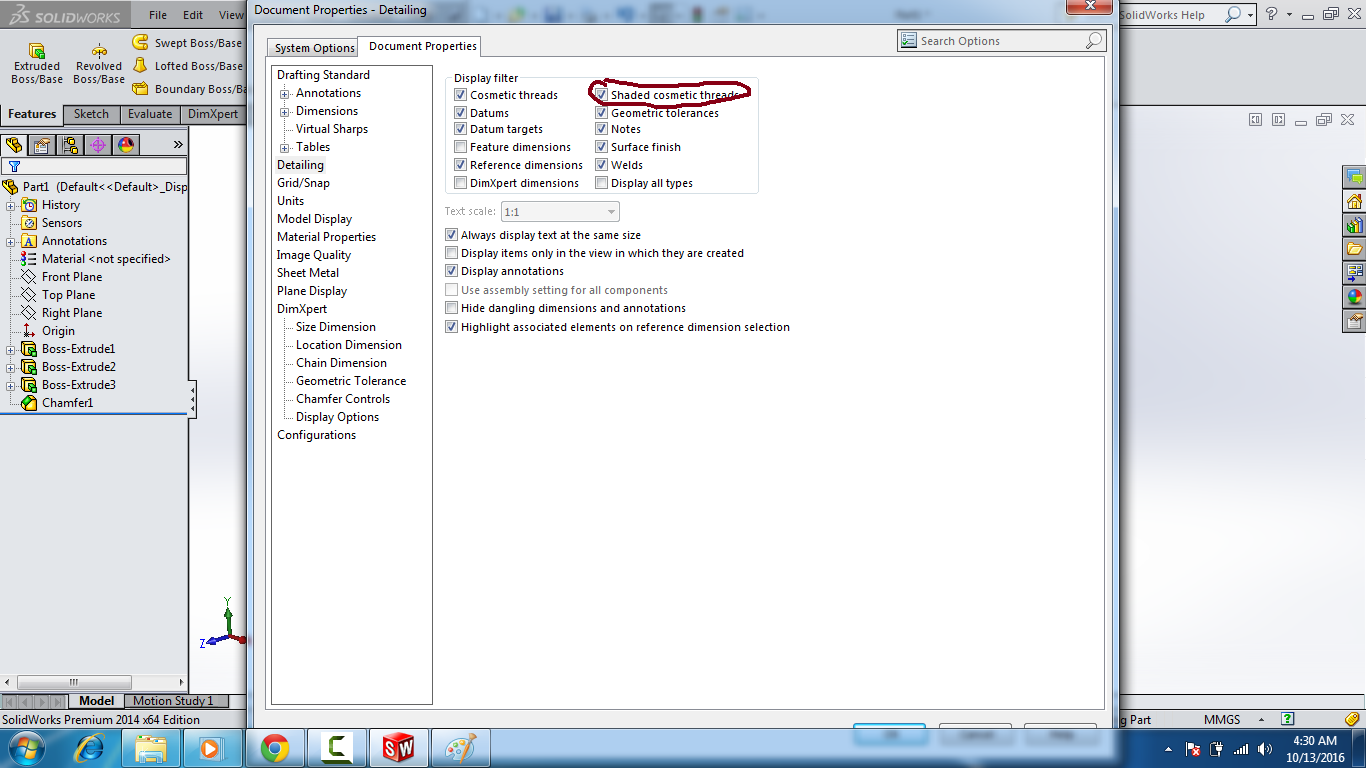Select Drafting Standard options page

(323, 75)
